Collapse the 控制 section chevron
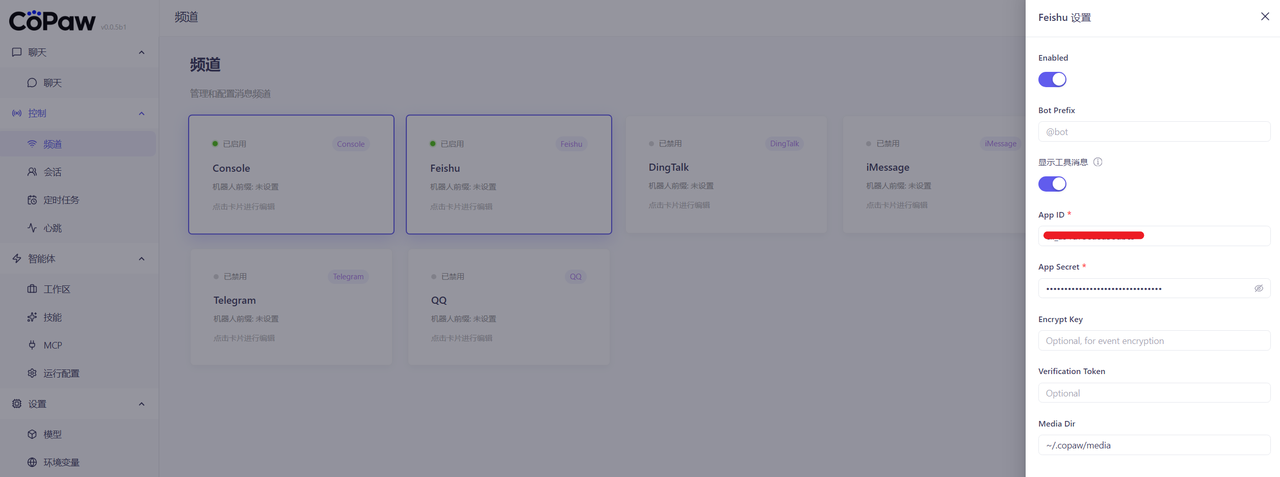 tap(141, 113)
